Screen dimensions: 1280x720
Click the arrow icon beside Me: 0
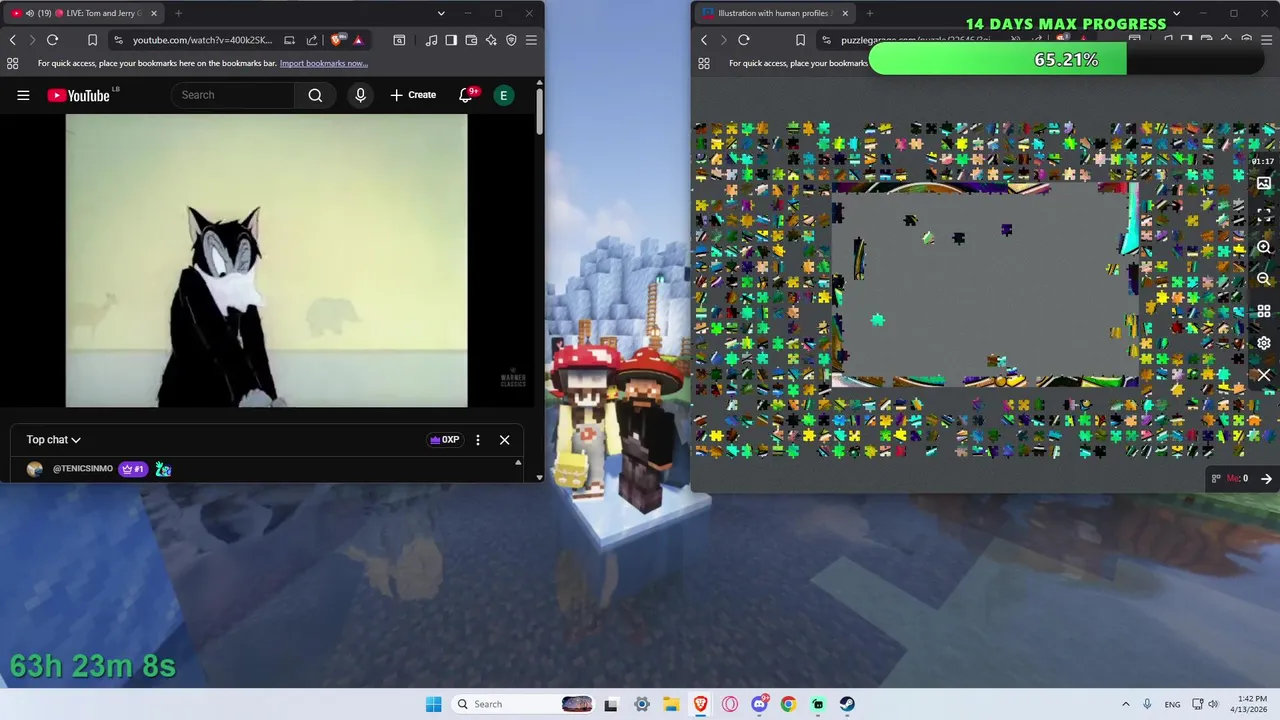coord(1266,478)
